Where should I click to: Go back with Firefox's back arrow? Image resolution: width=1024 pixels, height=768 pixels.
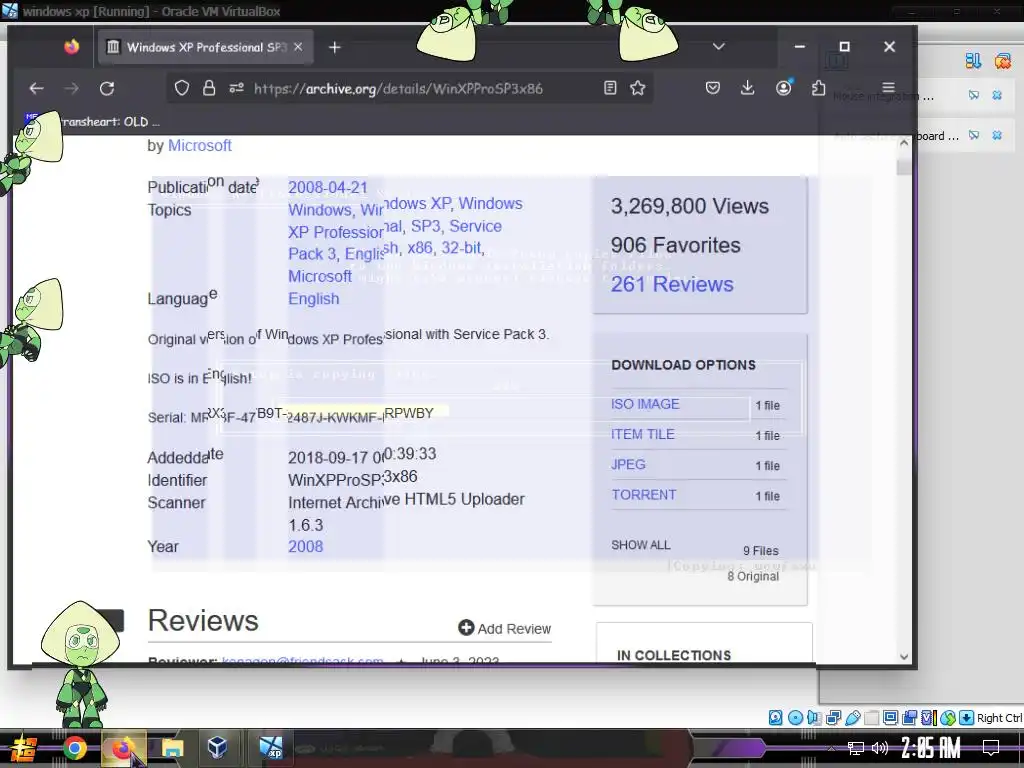pos(37,88)
